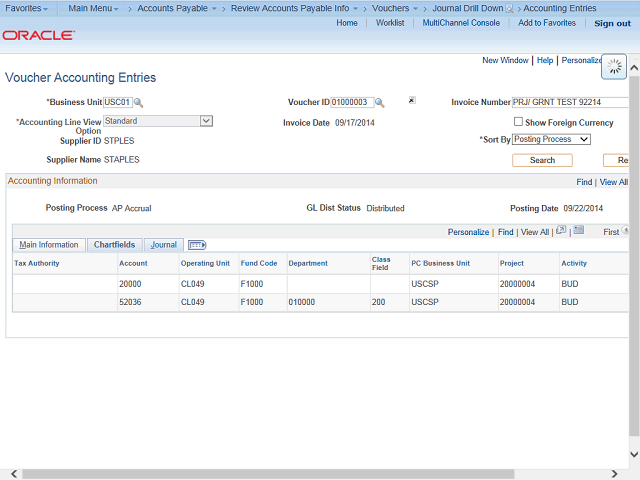The width and height of the screenshot is (640, 480).
Task: Open New Window link
Action: tap(505, 60)
